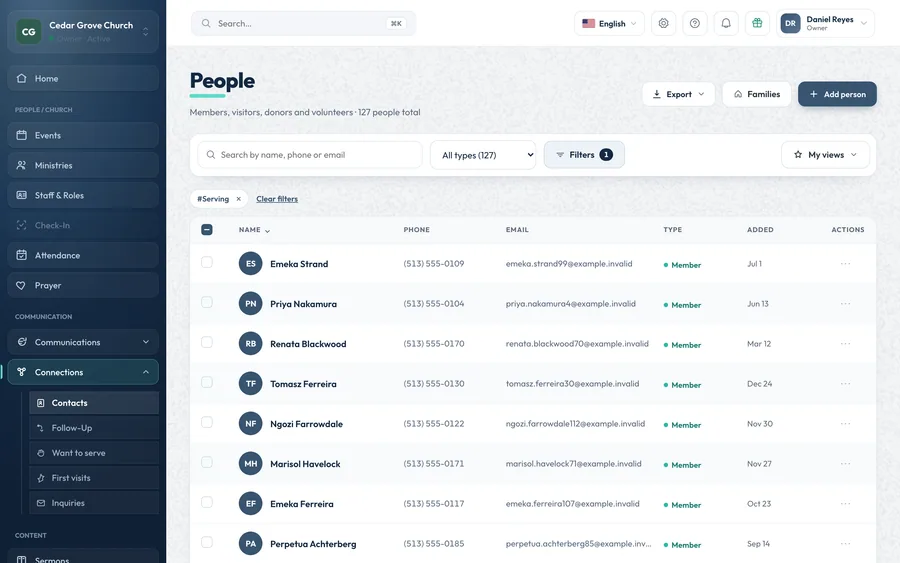Click the US flag language icon

coord(588,24)
